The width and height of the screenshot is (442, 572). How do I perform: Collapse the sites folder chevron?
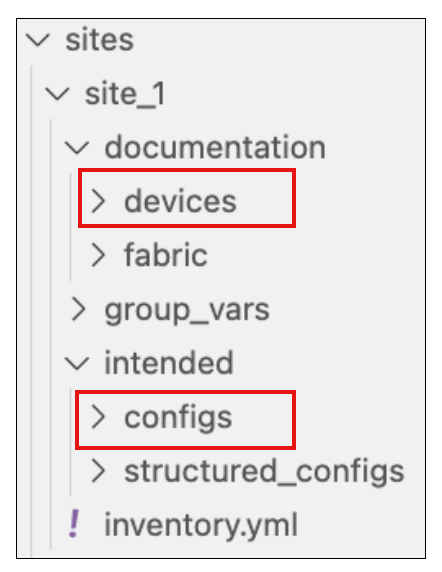(x=38, y=40)
